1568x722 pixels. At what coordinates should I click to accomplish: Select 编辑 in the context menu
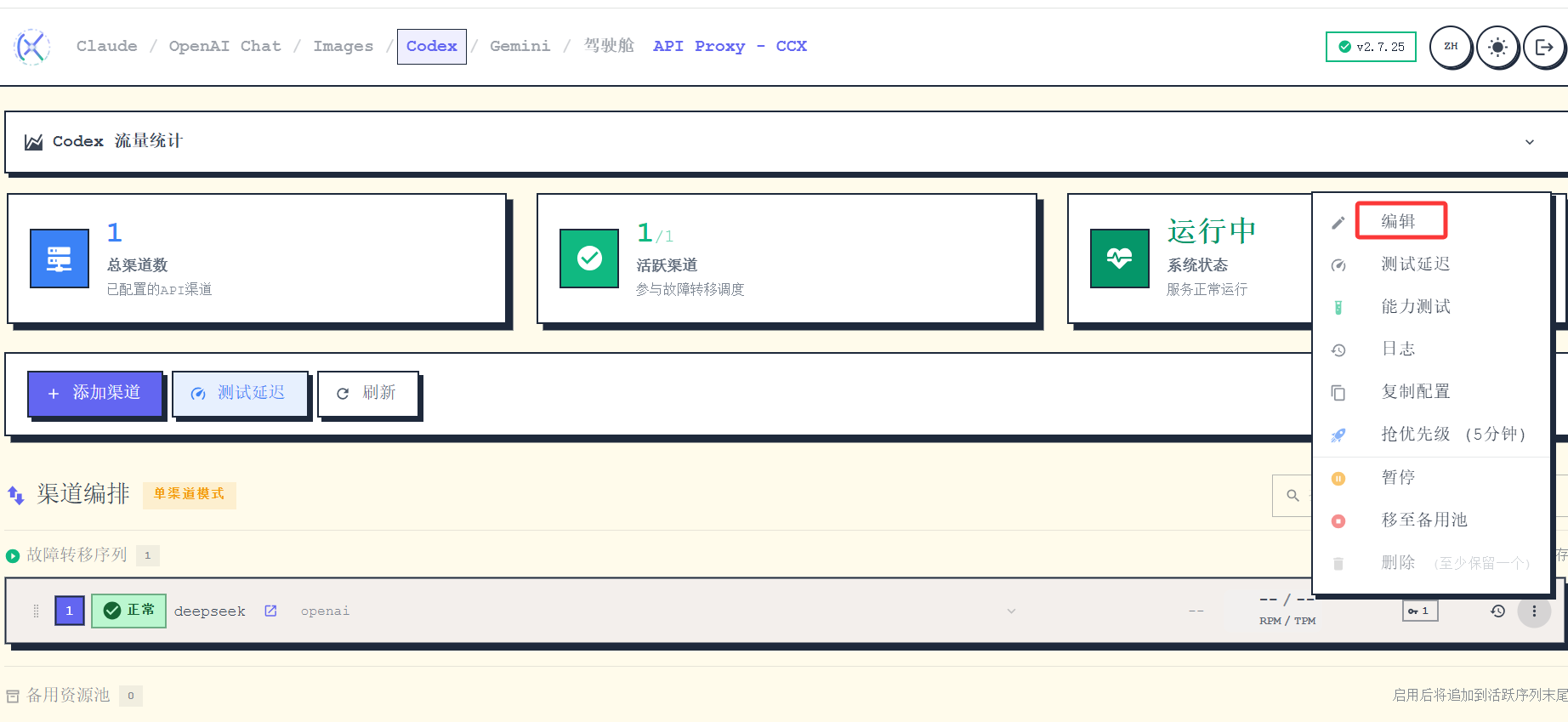(1433, 221)
